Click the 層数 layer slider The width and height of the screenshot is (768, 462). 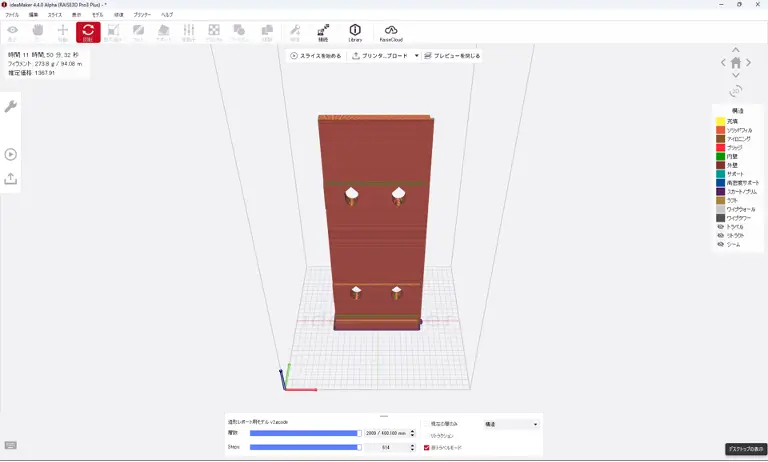coord(304,433)
